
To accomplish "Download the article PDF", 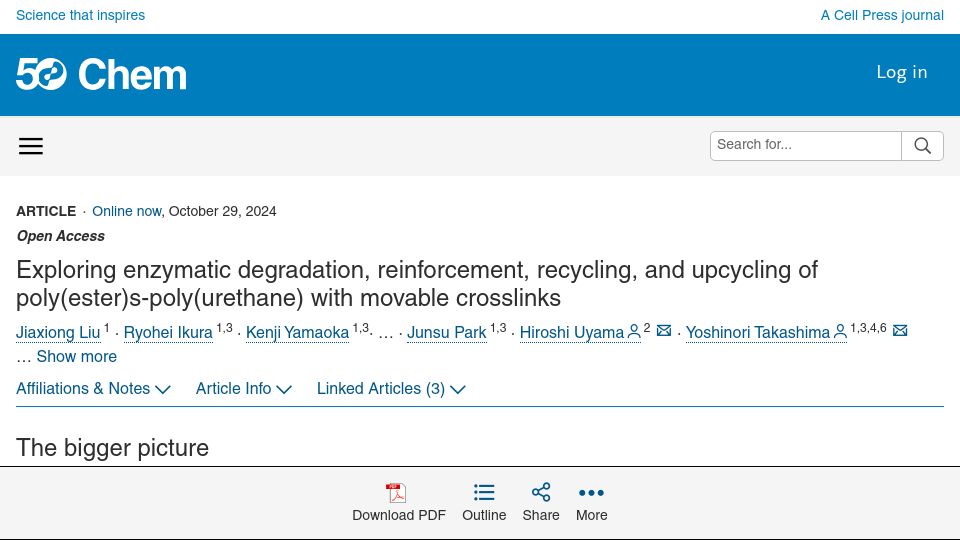I will (399, 503).
